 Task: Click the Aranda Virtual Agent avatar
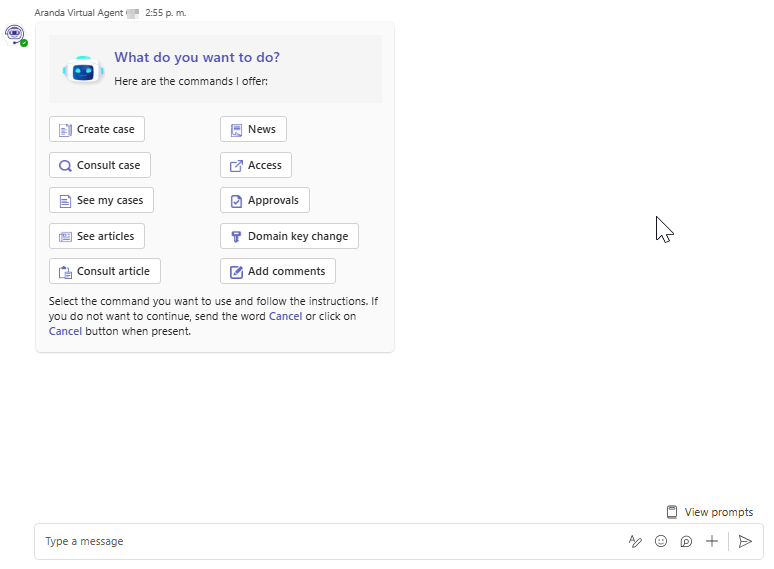[15, 33]
